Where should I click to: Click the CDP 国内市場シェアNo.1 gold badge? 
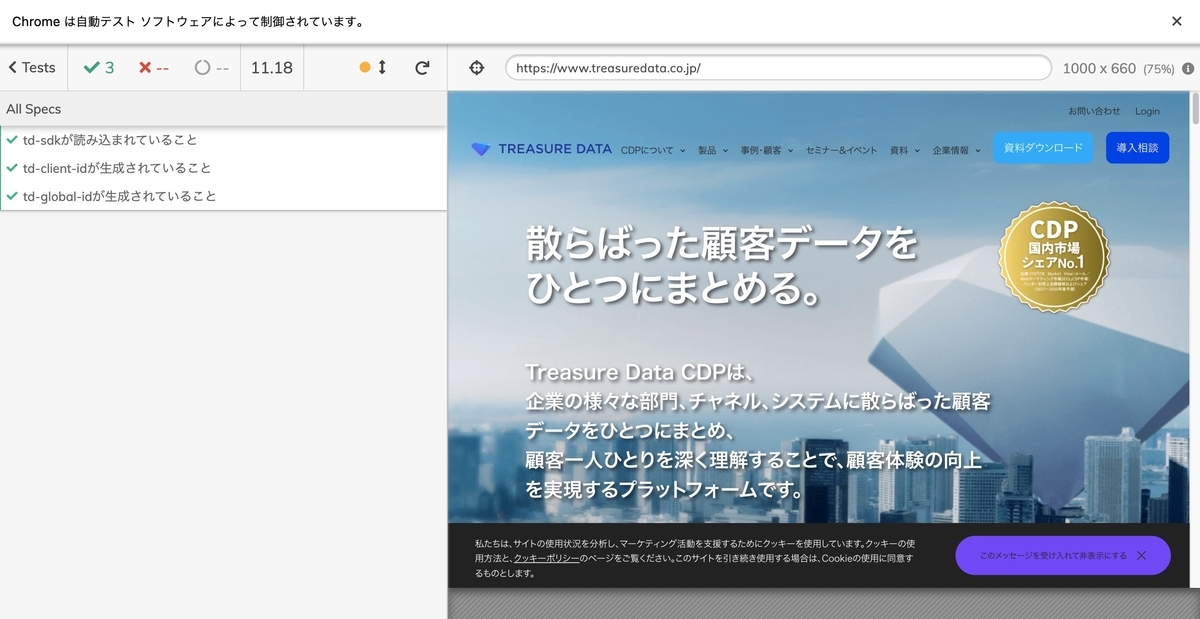click(x=1054, y=256)
